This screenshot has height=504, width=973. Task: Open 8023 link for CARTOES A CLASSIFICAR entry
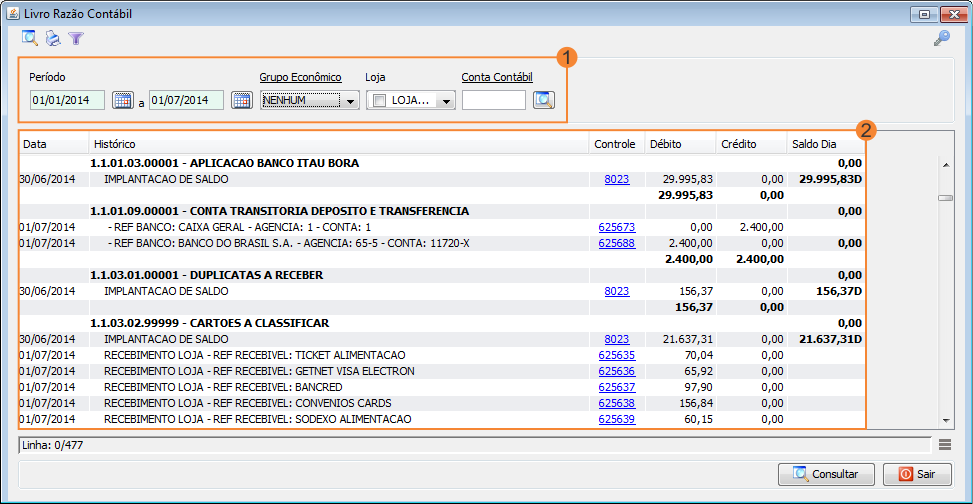pos(617,340)
